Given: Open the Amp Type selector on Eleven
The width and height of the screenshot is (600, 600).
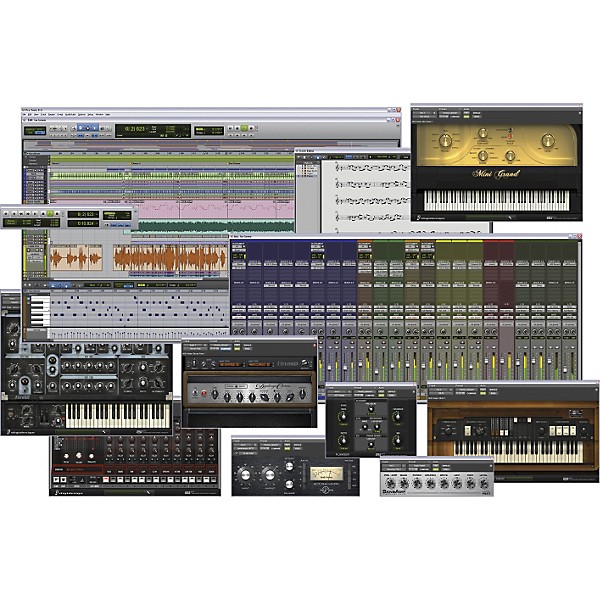Looking at the screenshot, I should tap(228, 364).
